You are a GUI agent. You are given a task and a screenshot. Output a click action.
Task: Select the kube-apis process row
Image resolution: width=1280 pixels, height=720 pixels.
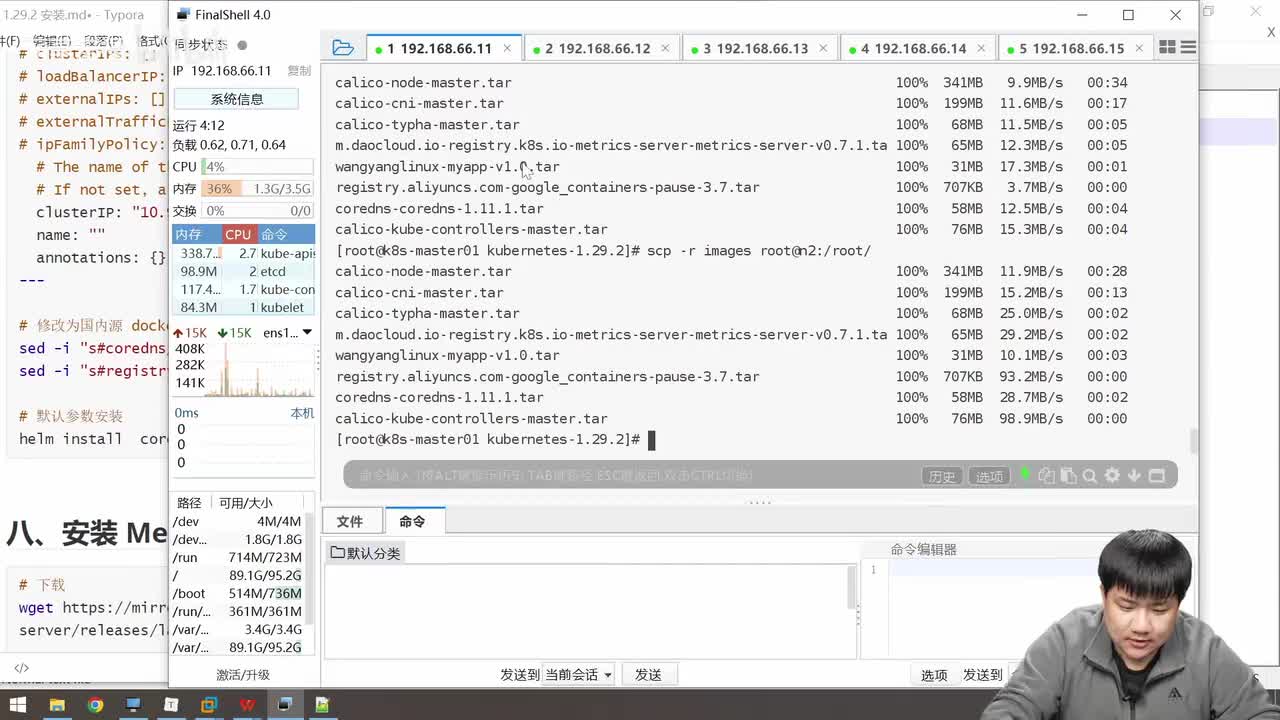244,253
